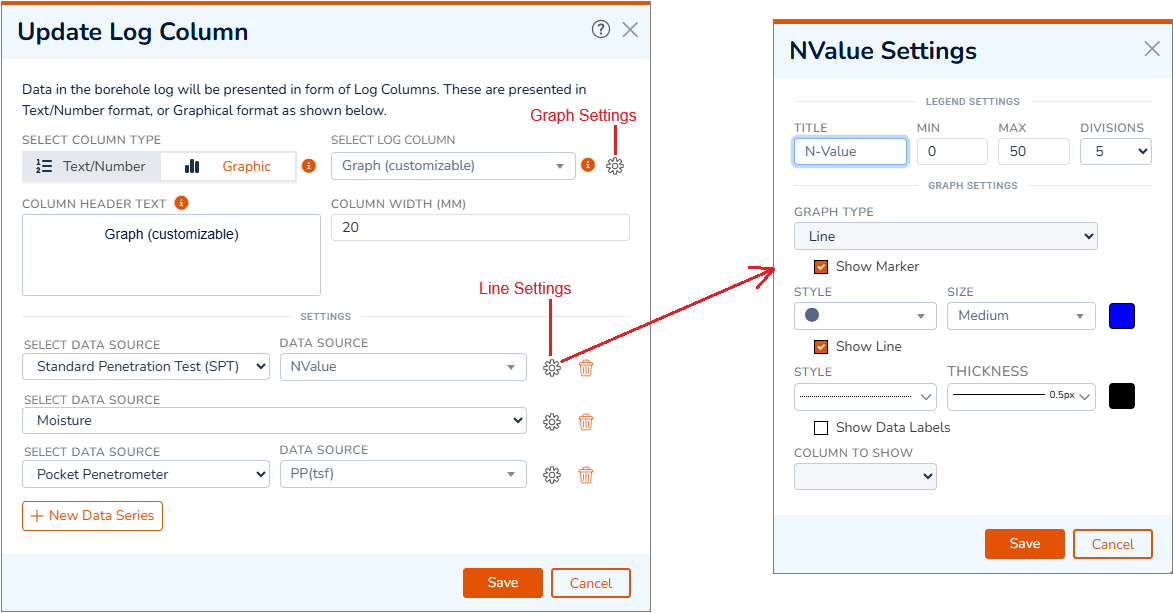Open the marker Size dropdown showing Medium
The width and height of the screenshot is (1173, 613).
1020,315
